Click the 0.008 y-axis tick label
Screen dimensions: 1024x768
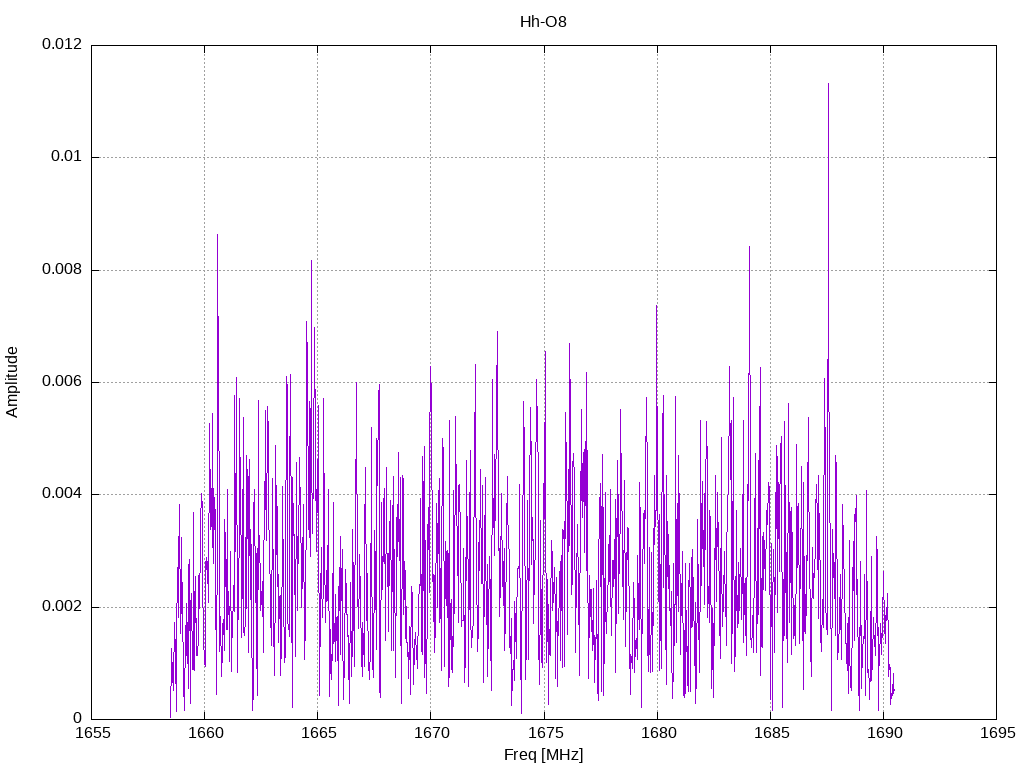coord(62,270)
